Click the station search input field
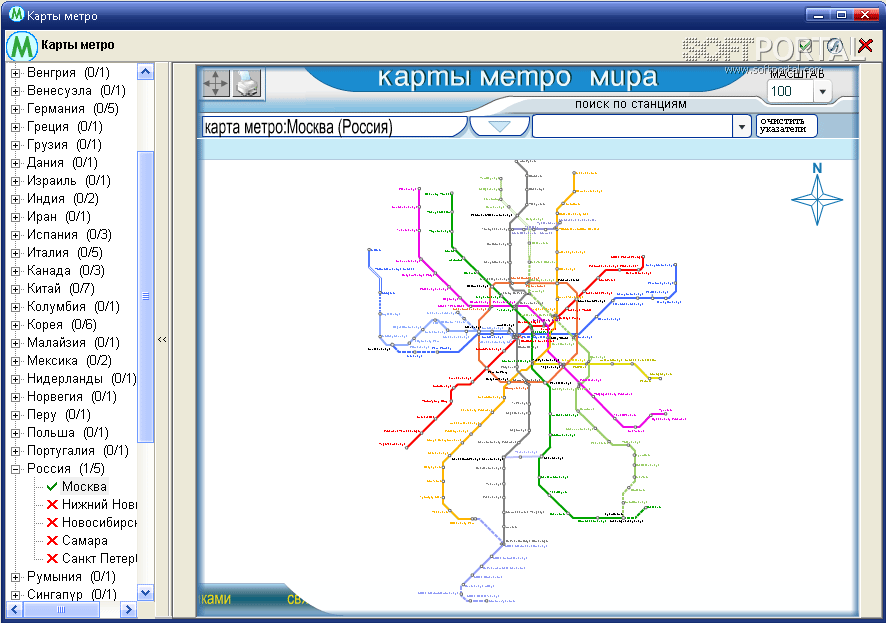The image size is (886, 623). click(x=632, y=126)
